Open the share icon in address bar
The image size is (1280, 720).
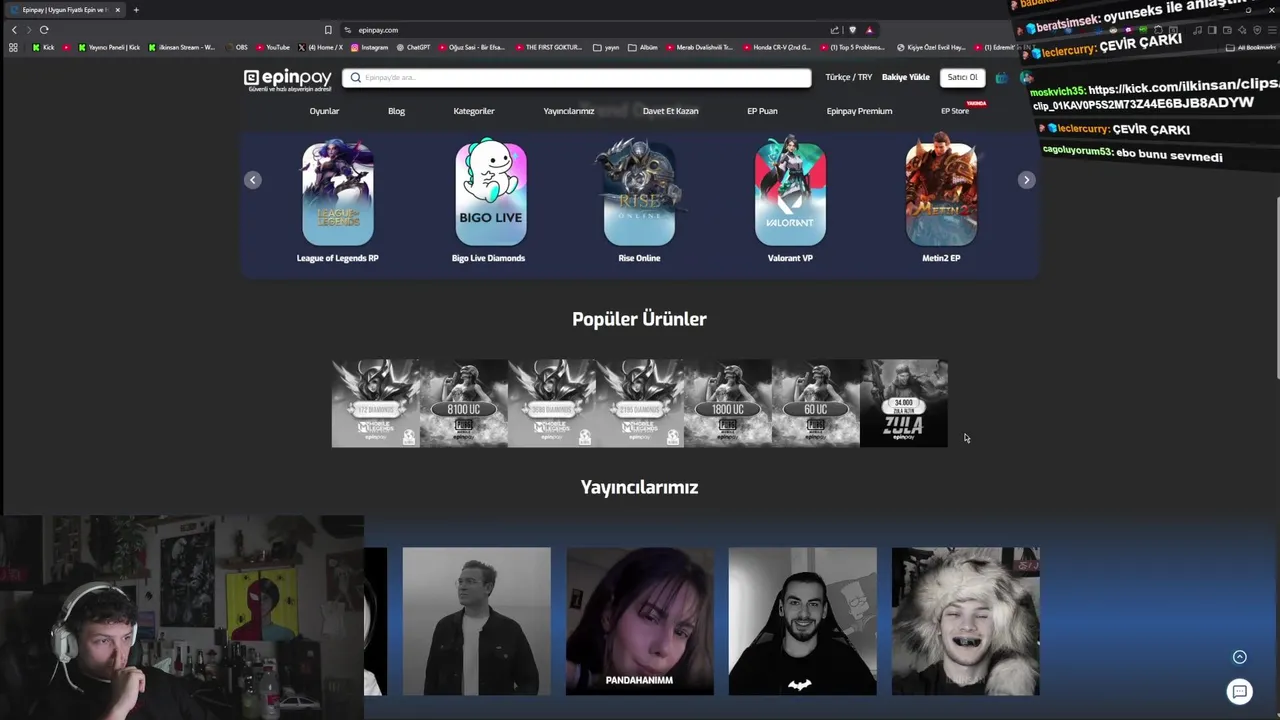click(835, 30)
